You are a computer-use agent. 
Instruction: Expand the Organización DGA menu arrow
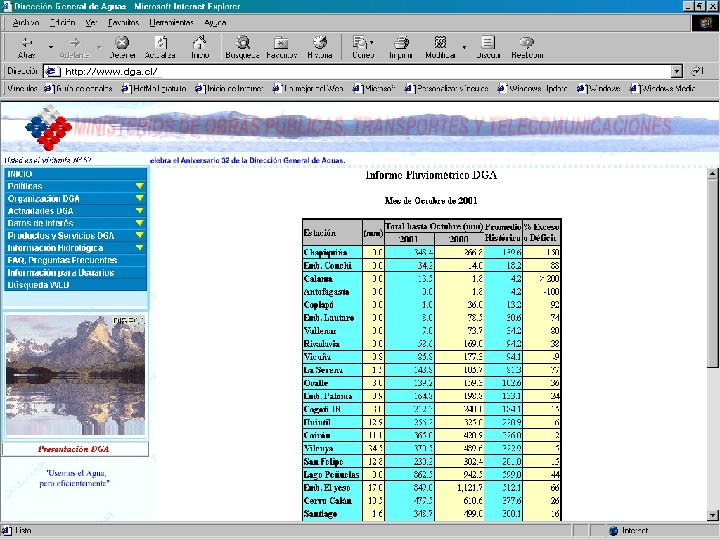140,198
